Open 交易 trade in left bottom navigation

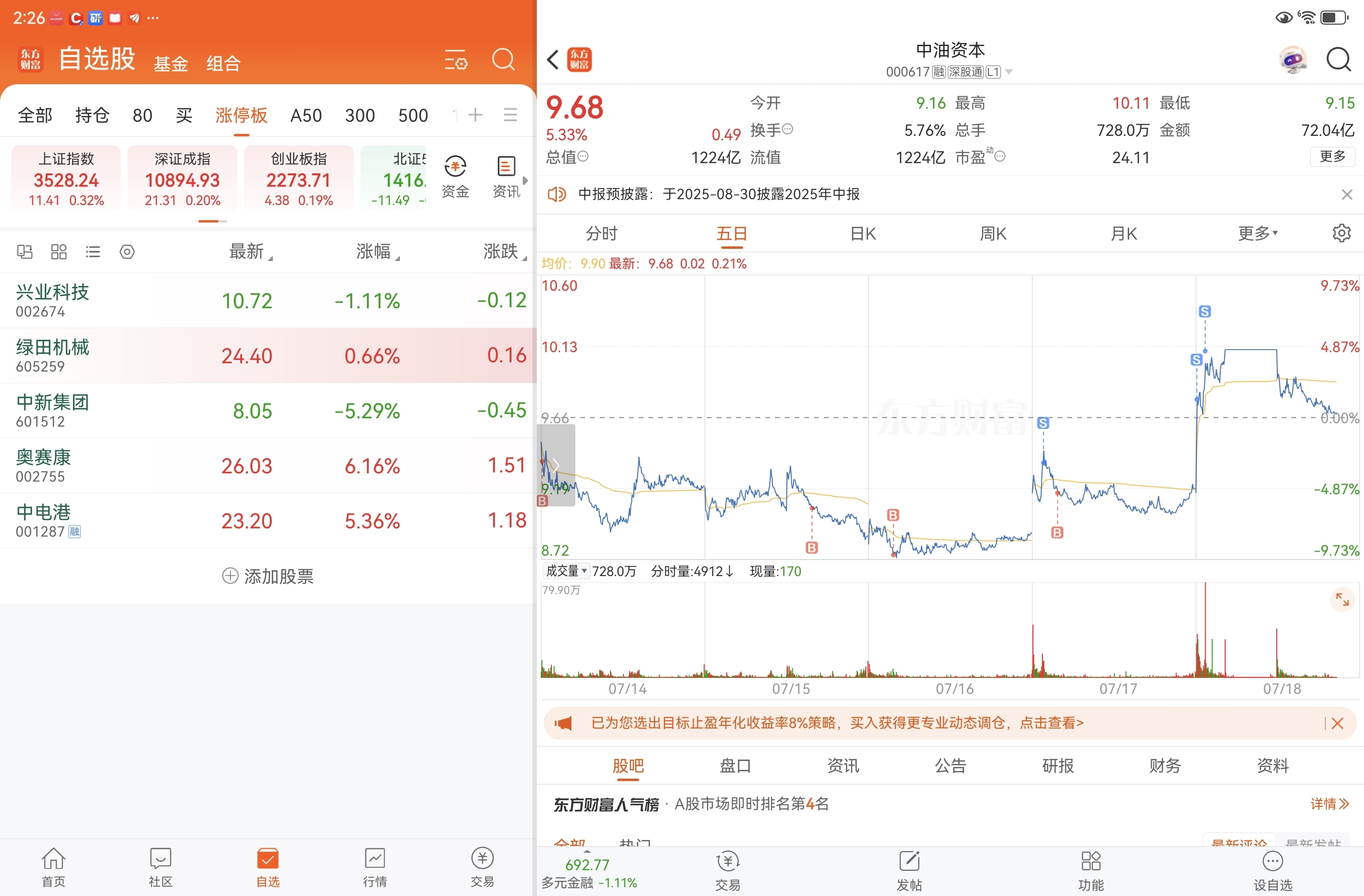point(482,867)
